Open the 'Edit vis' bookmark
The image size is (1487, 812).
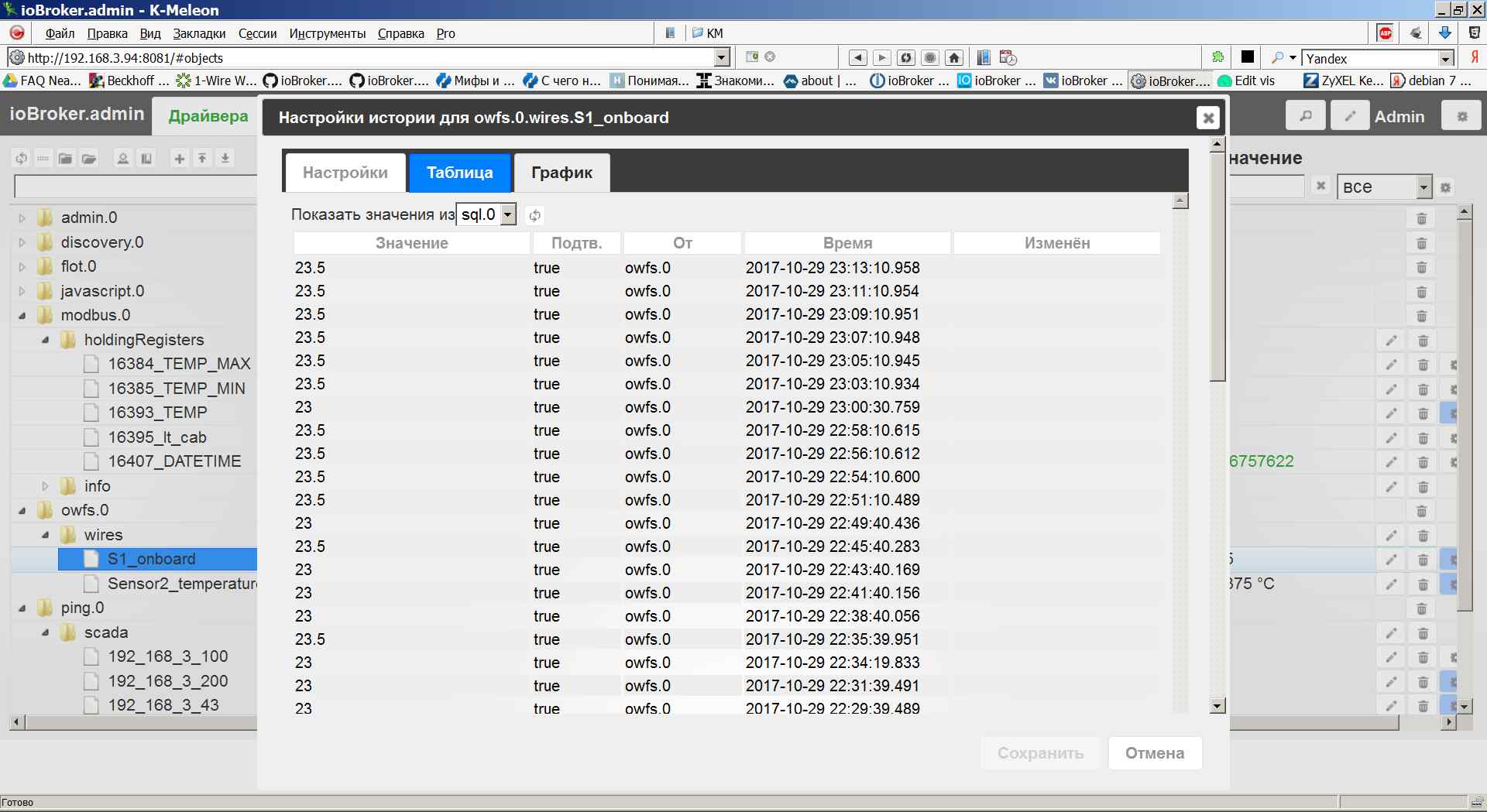[x=1246, y=81]
